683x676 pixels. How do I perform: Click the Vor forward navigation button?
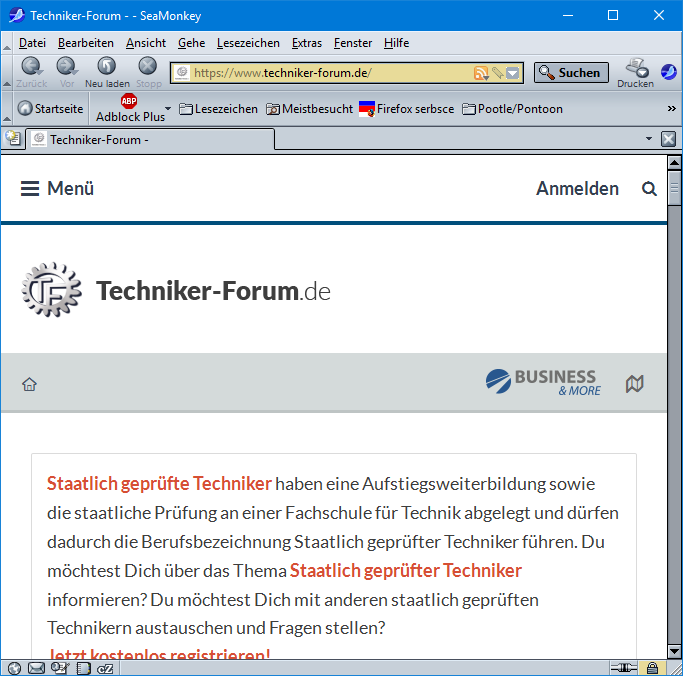[67, 73]
